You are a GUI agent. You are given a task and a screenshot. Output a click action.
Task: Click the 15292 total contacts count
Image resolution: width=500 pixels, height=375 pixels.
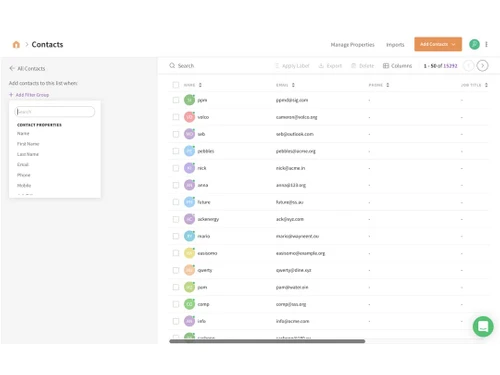(x=450, y=66)
